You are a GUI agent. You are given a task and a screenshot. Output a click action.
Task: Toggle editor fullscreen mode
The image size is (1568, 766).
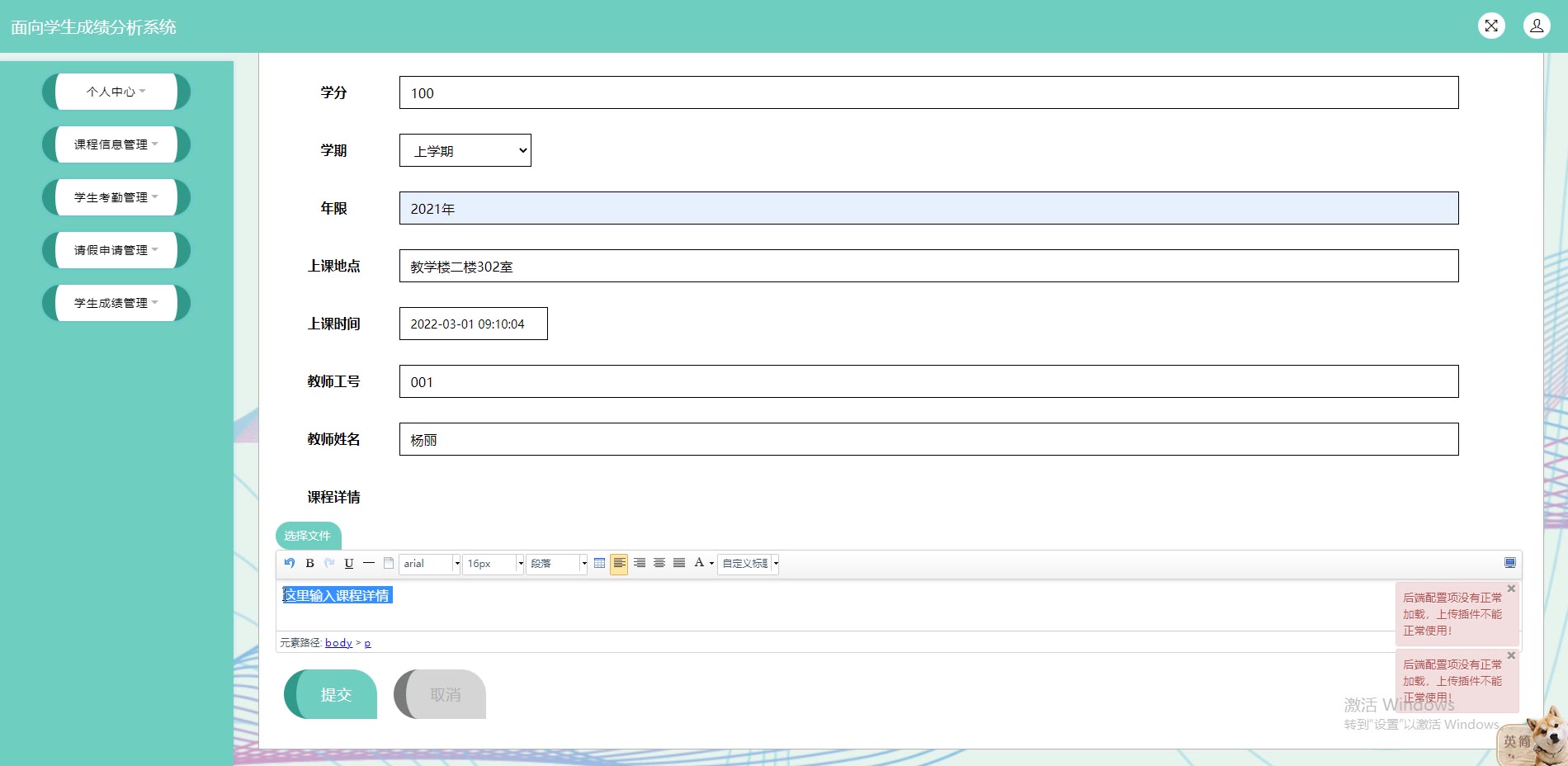pos(1509,563)
